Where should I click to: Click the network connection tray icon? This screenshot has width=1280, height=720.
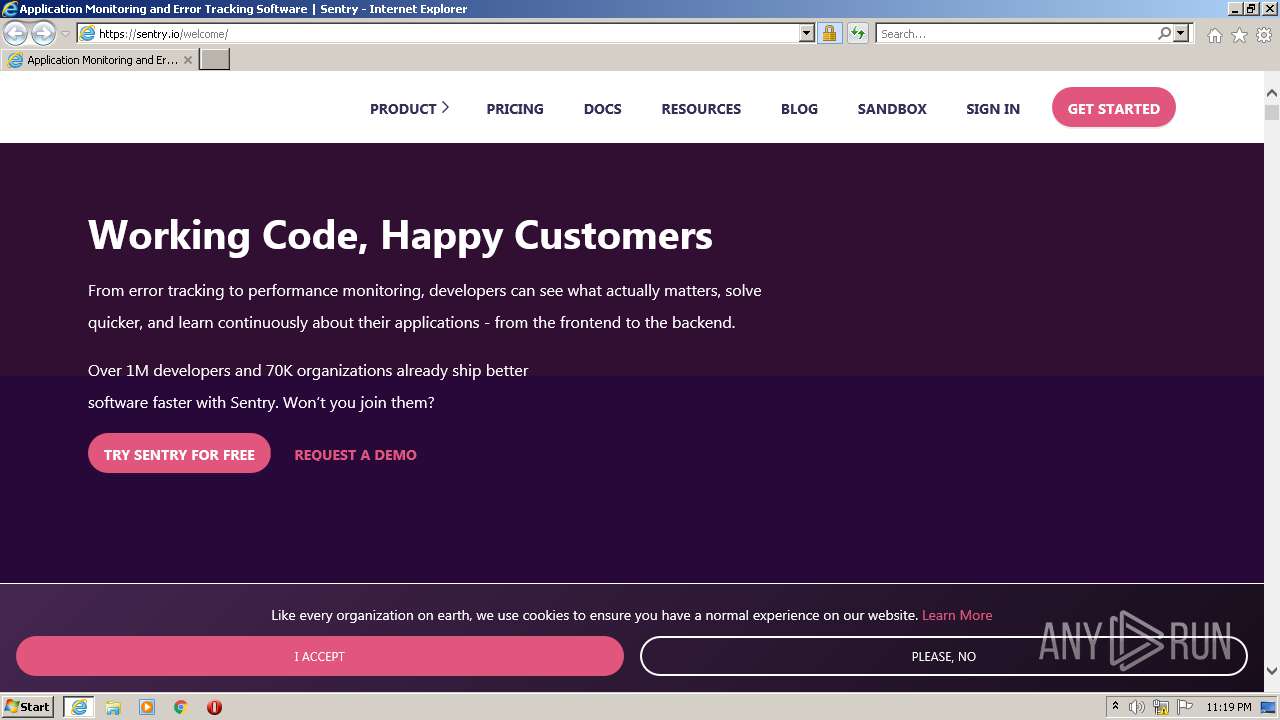1161,707
